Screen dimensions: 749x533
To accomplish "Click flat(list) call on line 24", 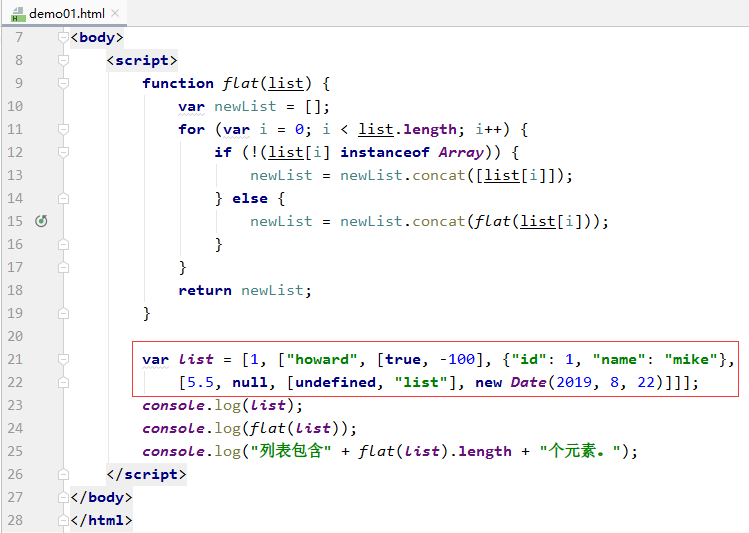I will [x=295, y=428].
